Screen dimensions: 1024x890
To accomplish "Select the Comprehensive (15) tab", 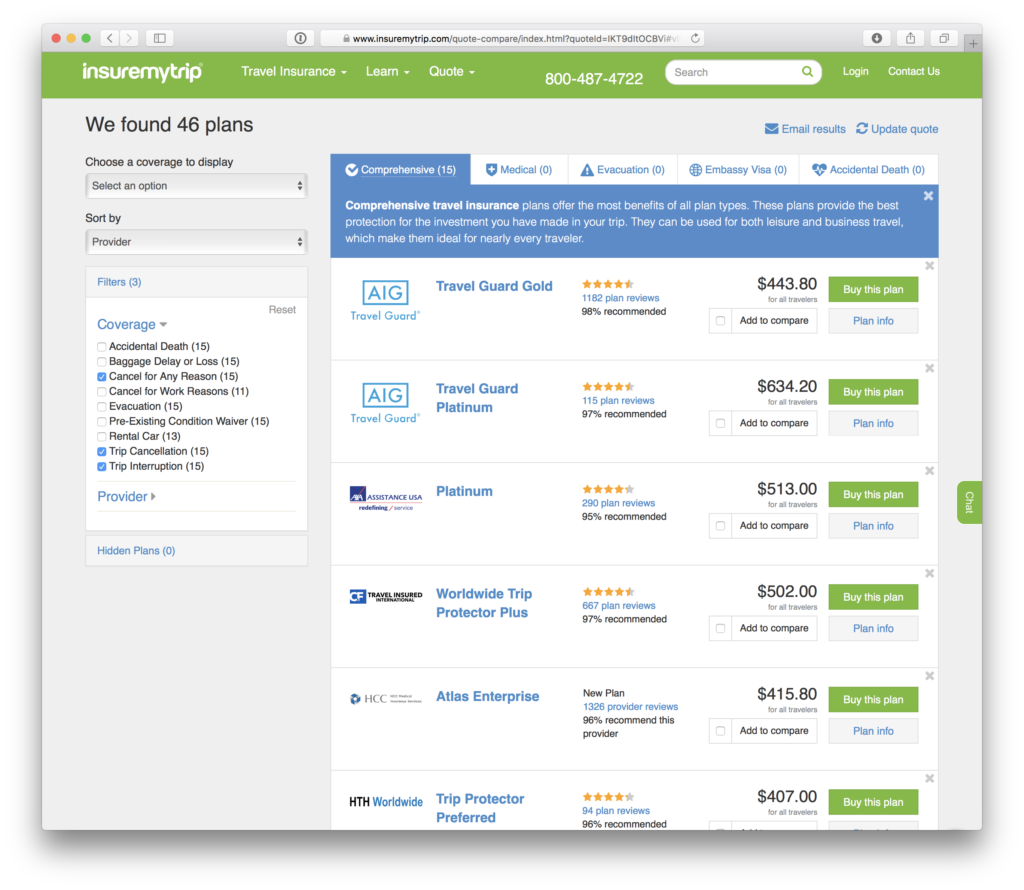I will tap(400, 170).
